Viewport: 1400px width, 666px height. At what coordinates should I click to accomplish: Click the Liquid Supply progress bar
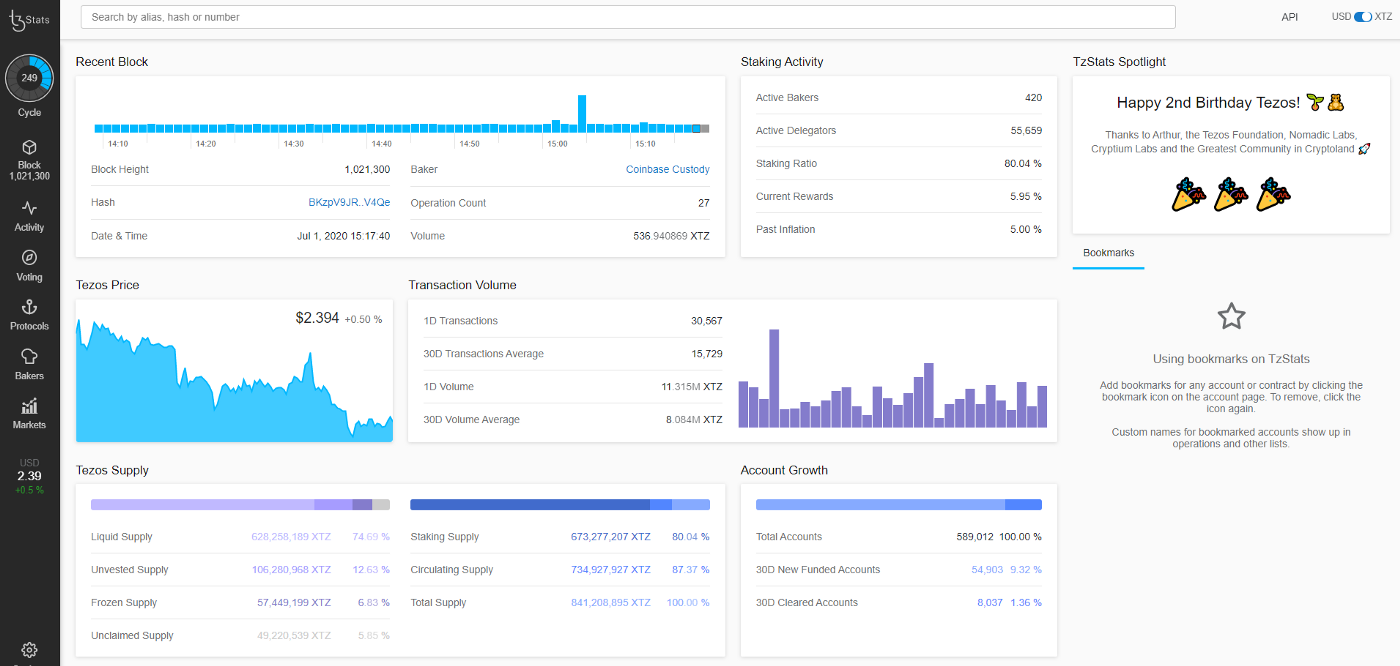240,505
